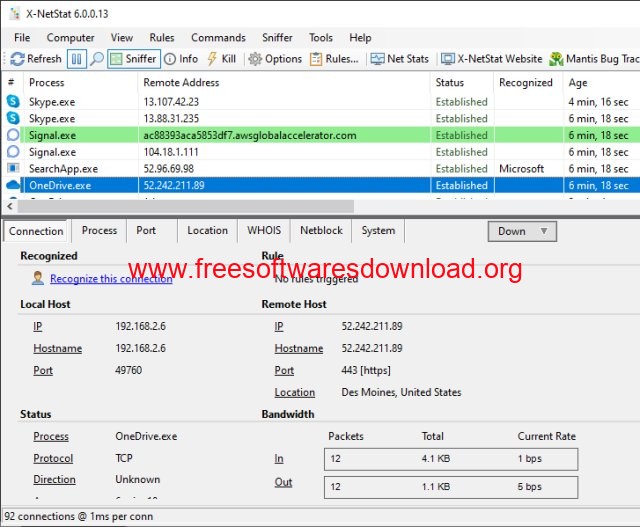Open the File menu
Viewport: 640px width, 527px height.
click(x=22, y=38)
